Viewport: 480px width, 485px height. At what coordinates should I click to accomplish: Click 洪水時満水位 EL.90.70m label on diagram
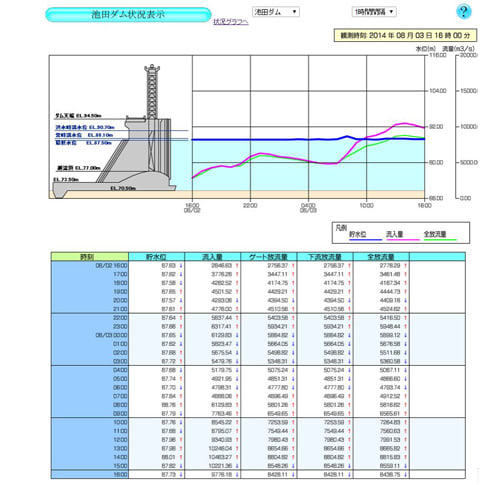85,127
